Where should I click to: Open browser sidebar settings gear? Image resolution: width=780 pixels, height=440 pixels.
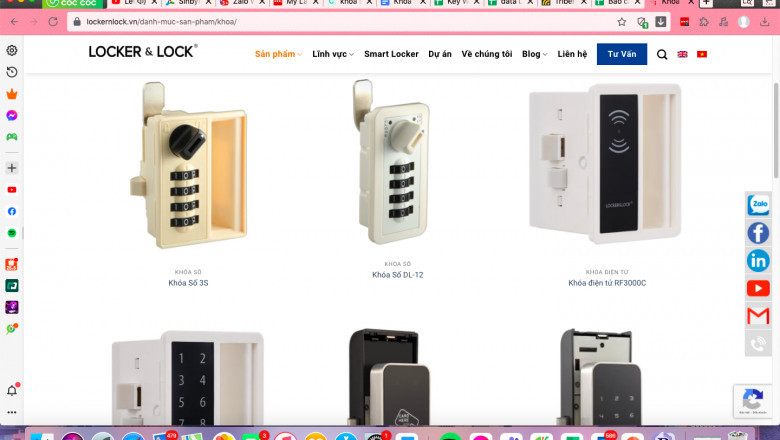coord(12,50)
